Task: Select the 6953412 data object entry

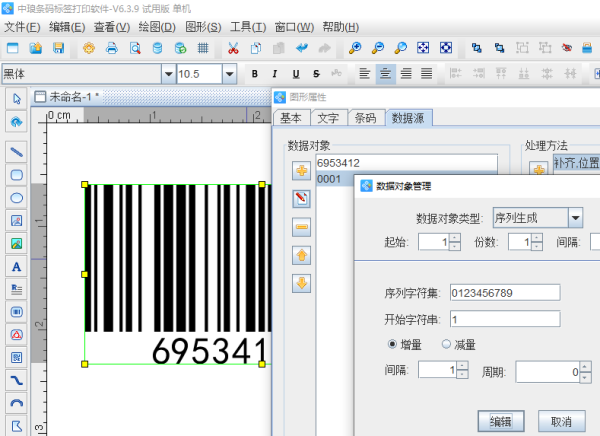Action: (405, 162)
